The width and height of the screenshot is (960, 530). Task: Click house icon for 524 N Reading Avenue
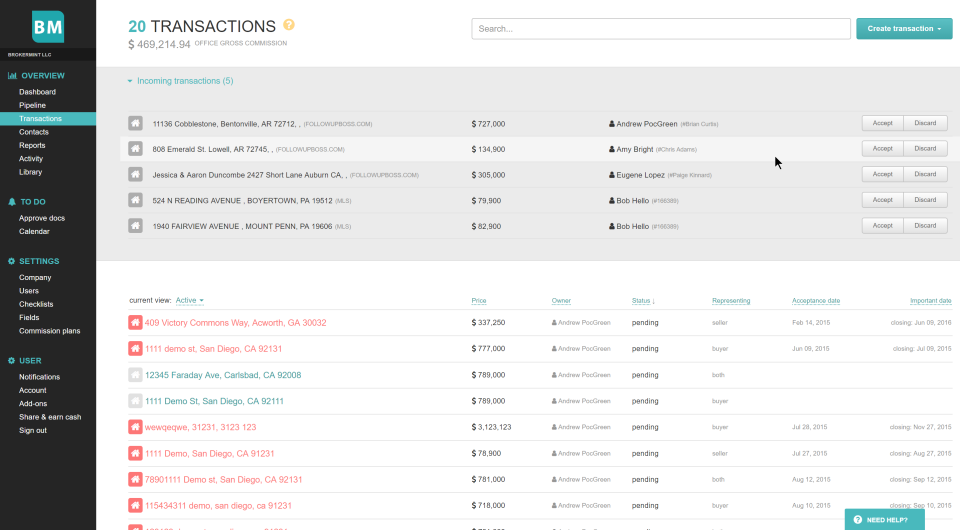[x=135, y=200]
